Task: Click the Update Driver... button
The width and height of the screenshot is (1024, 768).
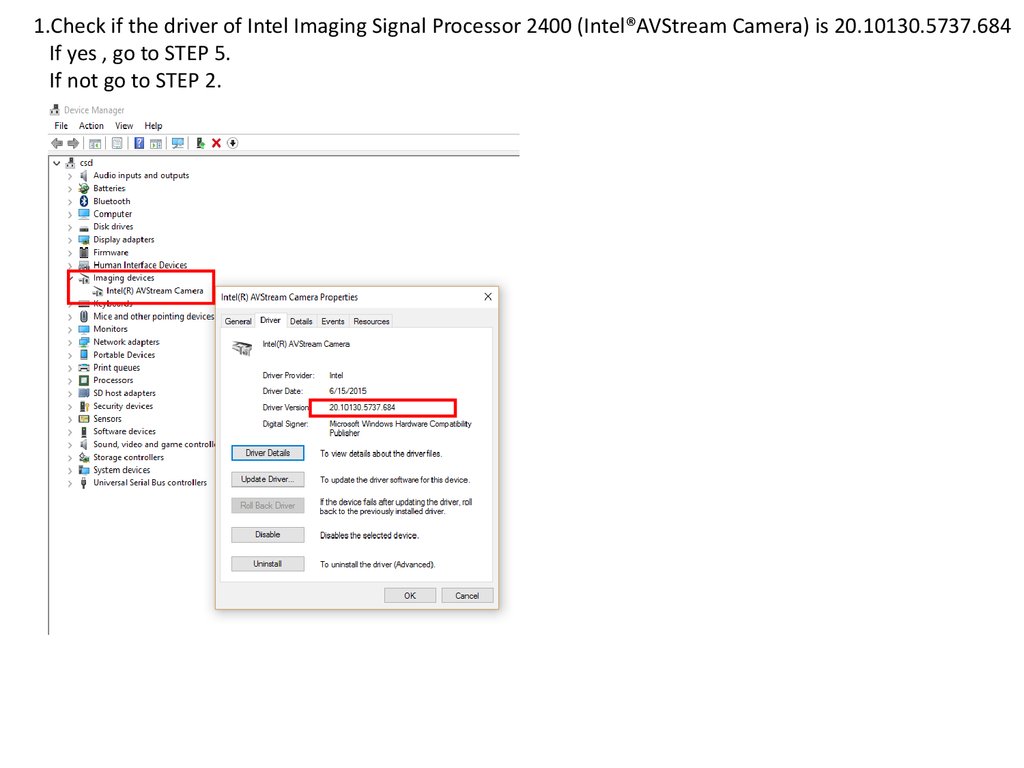Action: click(x=268, y=479)
